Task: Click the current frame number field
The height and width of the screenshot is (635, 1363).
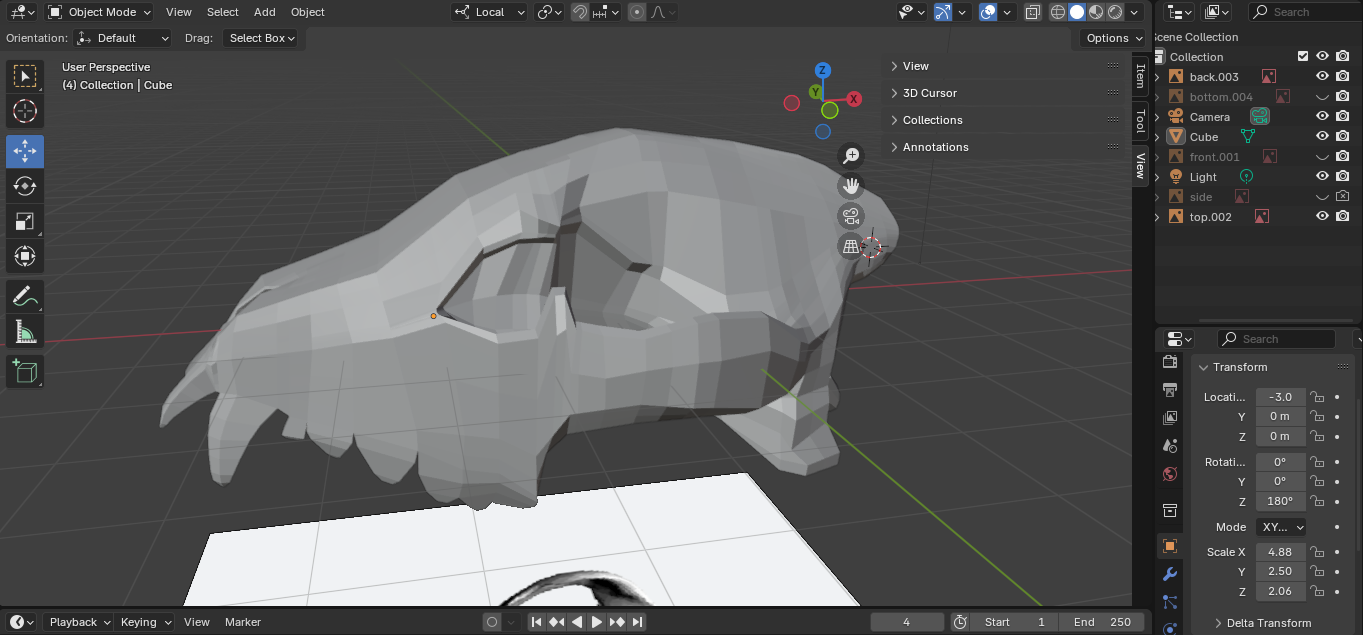Action: click(x=906, y=621)
